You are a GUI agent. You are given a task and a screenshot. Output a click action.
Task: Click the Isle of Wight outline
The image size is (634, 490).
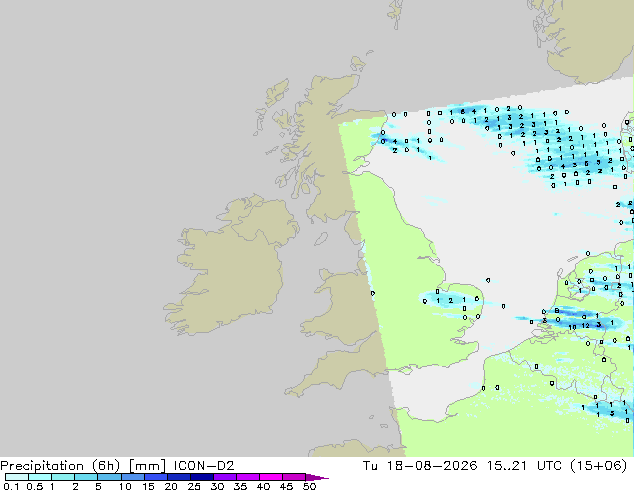click(404, 370)
